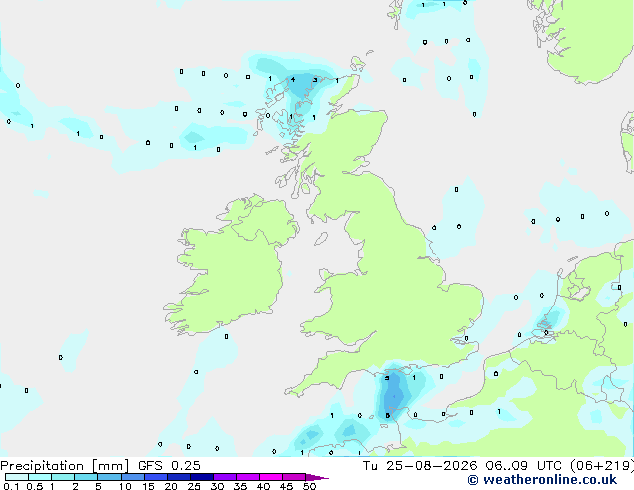Click the 25–30 mm dark blue swatch
The width and height of the screenshot is (634, 490).
click(x=202, y=477)
